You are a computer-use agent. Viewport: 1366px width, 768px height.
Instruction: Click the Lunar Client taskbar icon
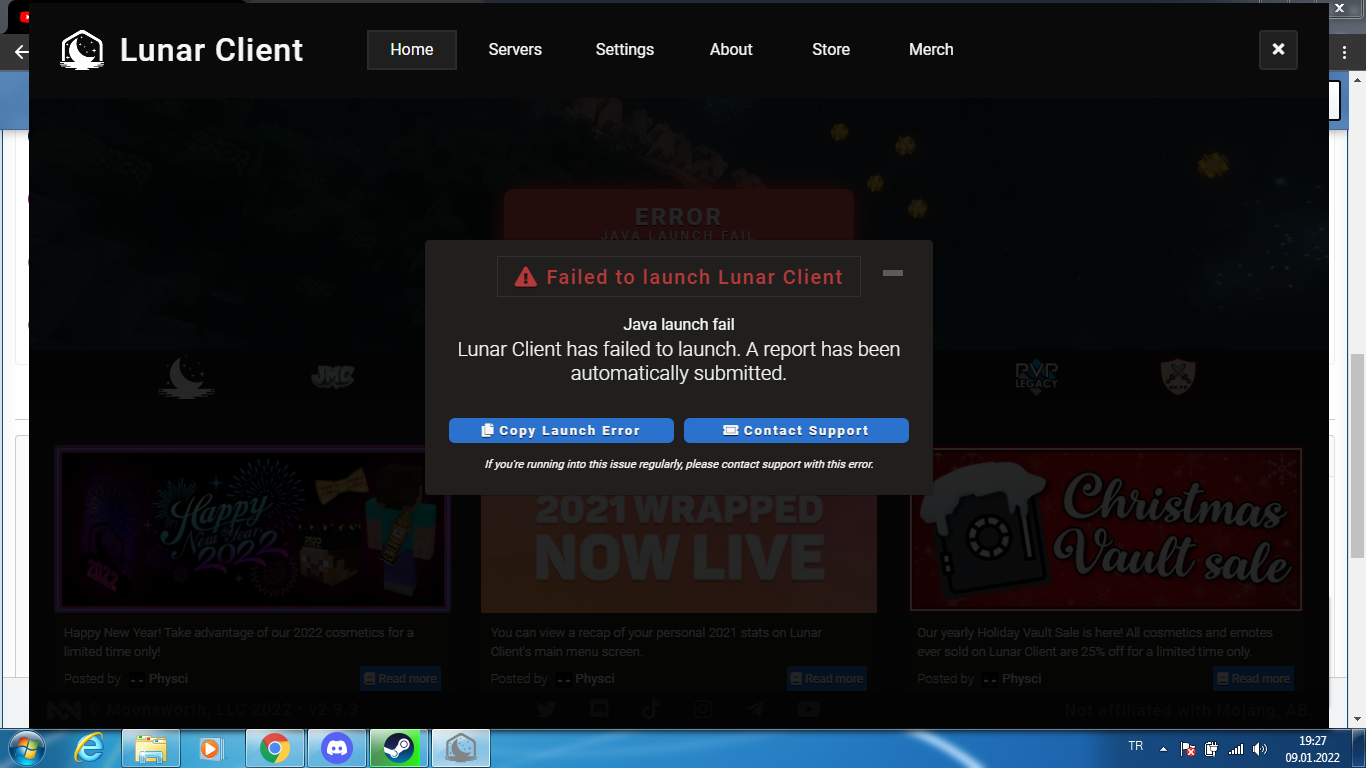pyautogui.click(x=461, y=748)
